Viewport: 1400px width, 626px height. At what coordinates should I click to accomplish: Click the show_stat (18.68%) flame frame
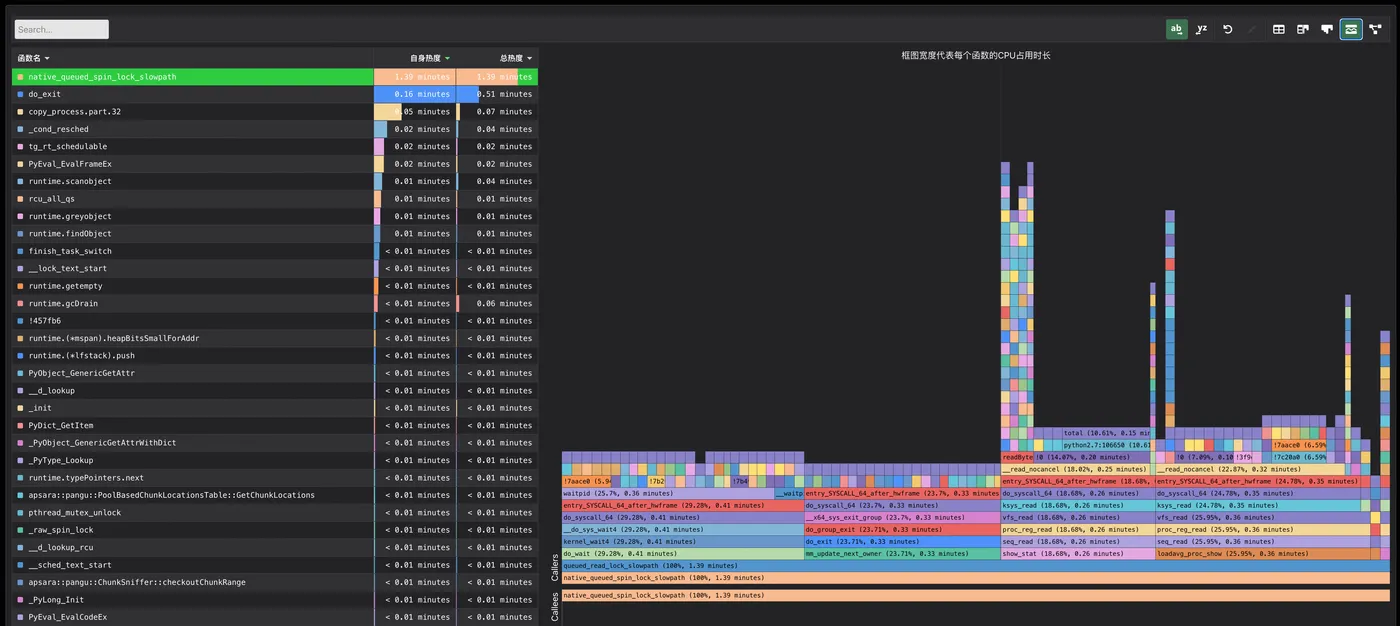pyautogui.click(x=1078, y=553)
